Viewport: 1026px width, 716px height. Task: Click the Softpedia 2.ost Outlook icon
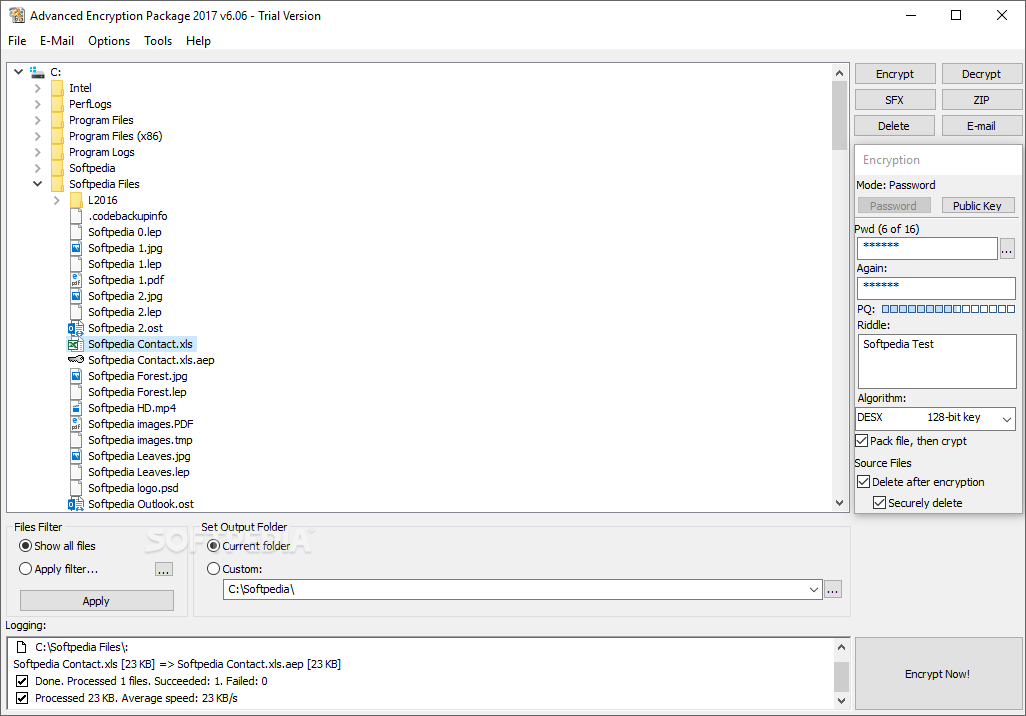tap(76, 328)
